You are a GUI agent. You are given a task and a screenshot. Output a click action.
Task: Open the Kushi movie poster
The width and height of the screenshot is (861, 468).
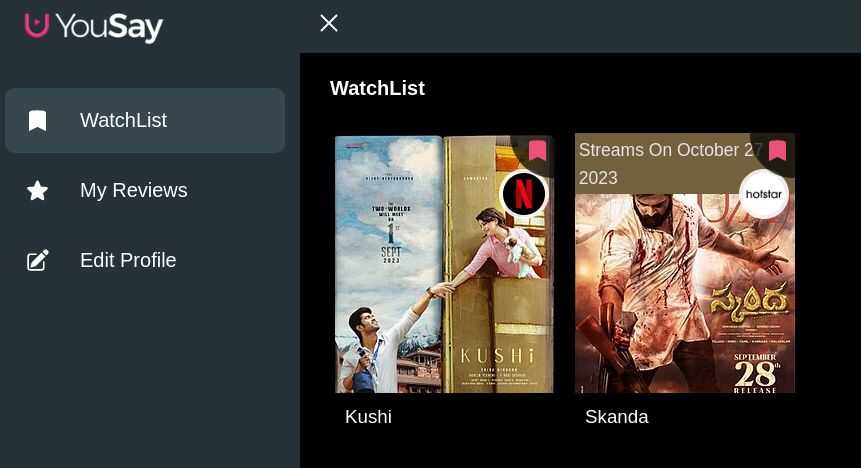444,264
